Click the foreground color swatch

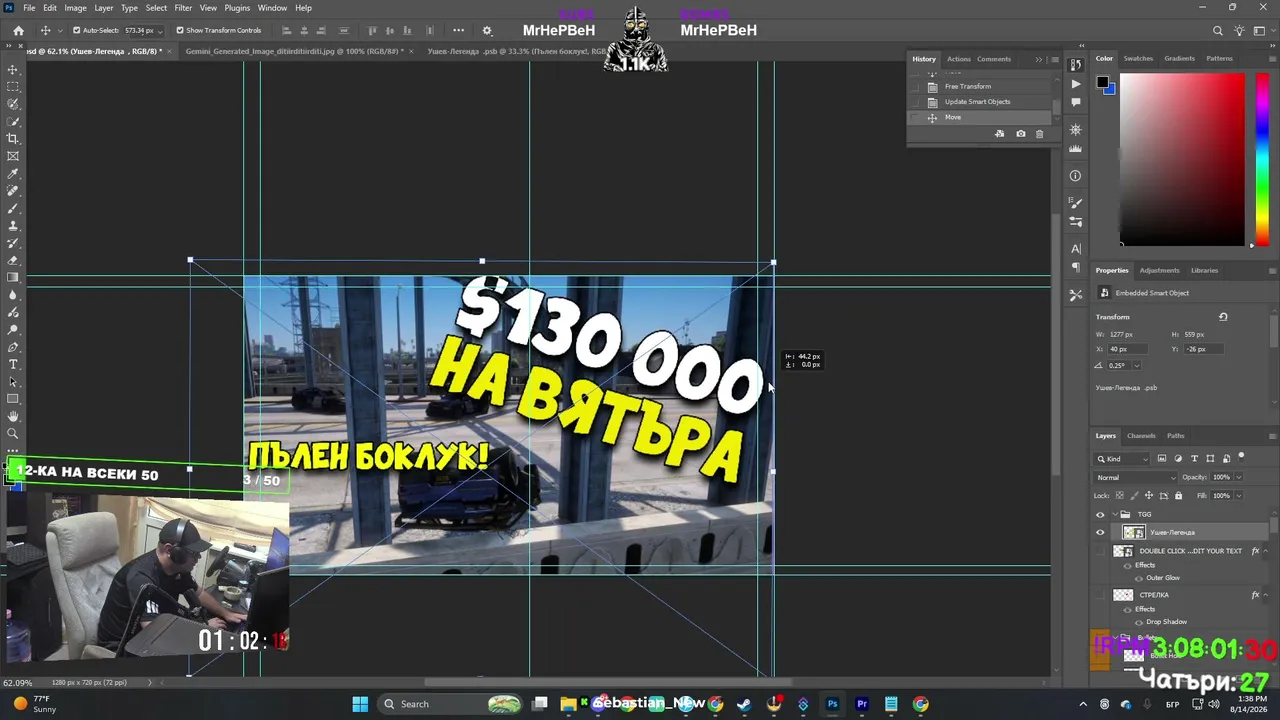click(1102, 82)
